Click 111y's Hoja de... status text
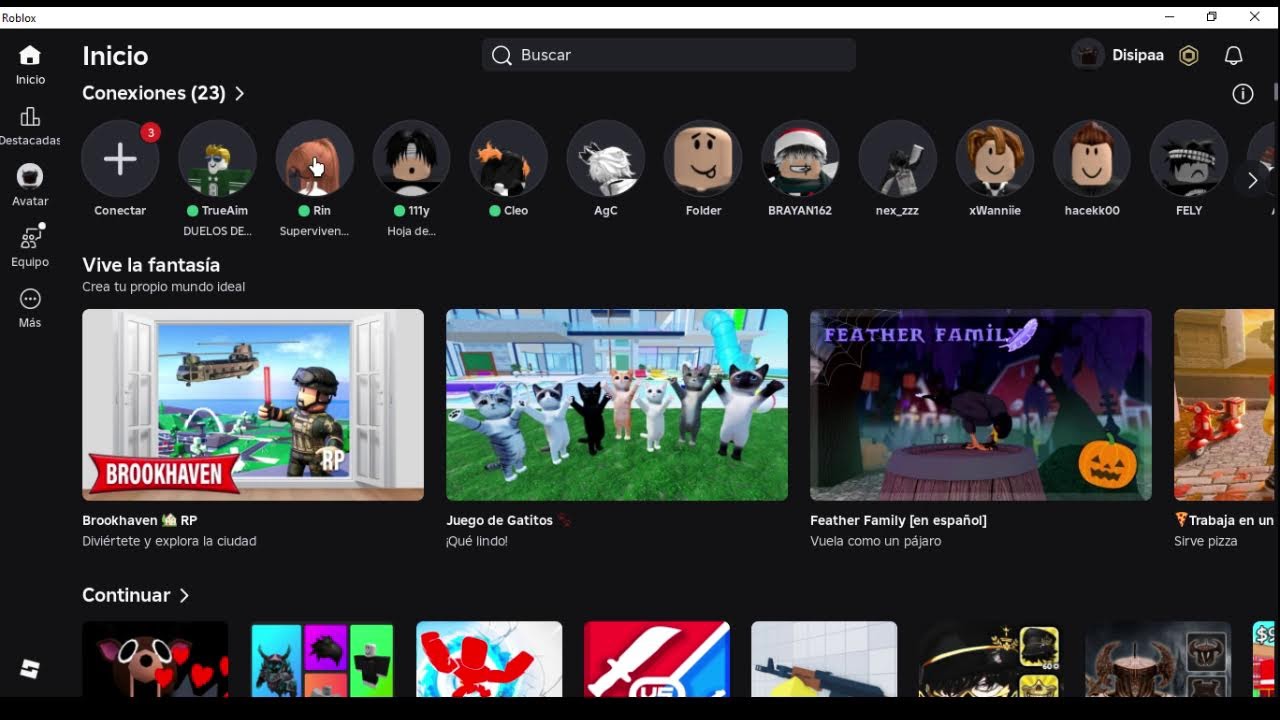1280x720 pixels. [411, 231]
